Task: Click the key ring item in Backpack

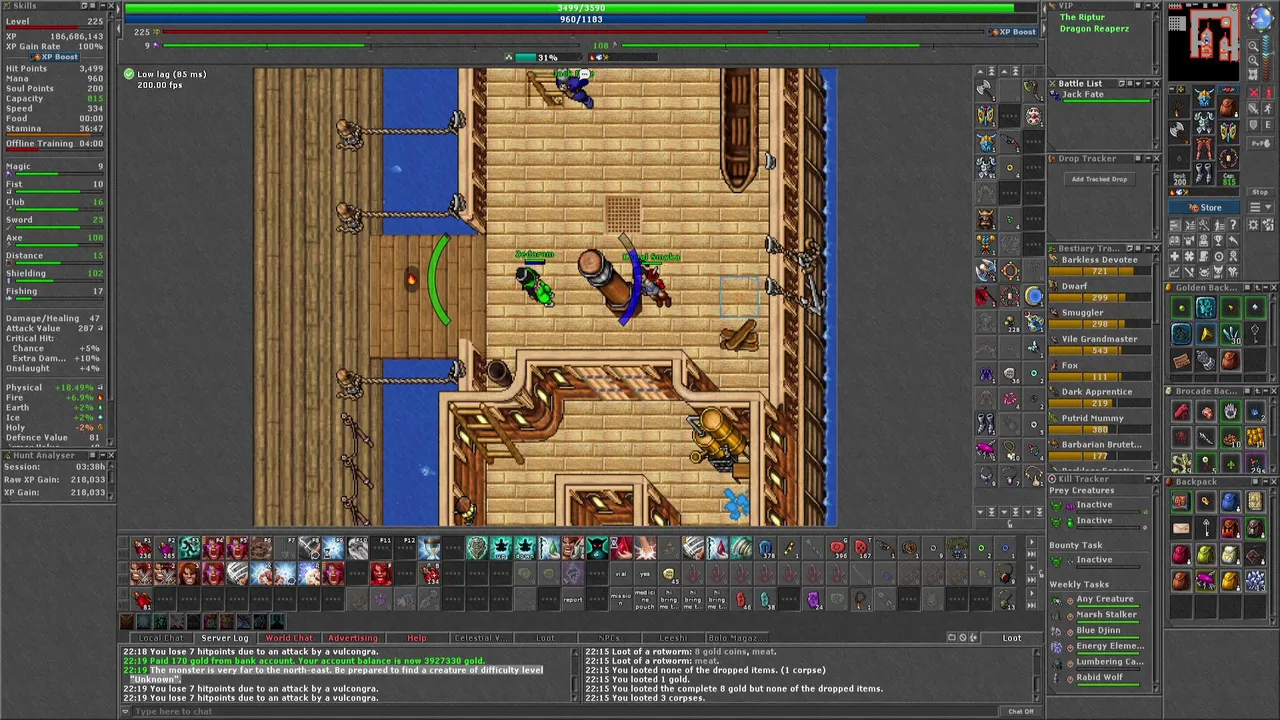Action: coord(1206,529)
